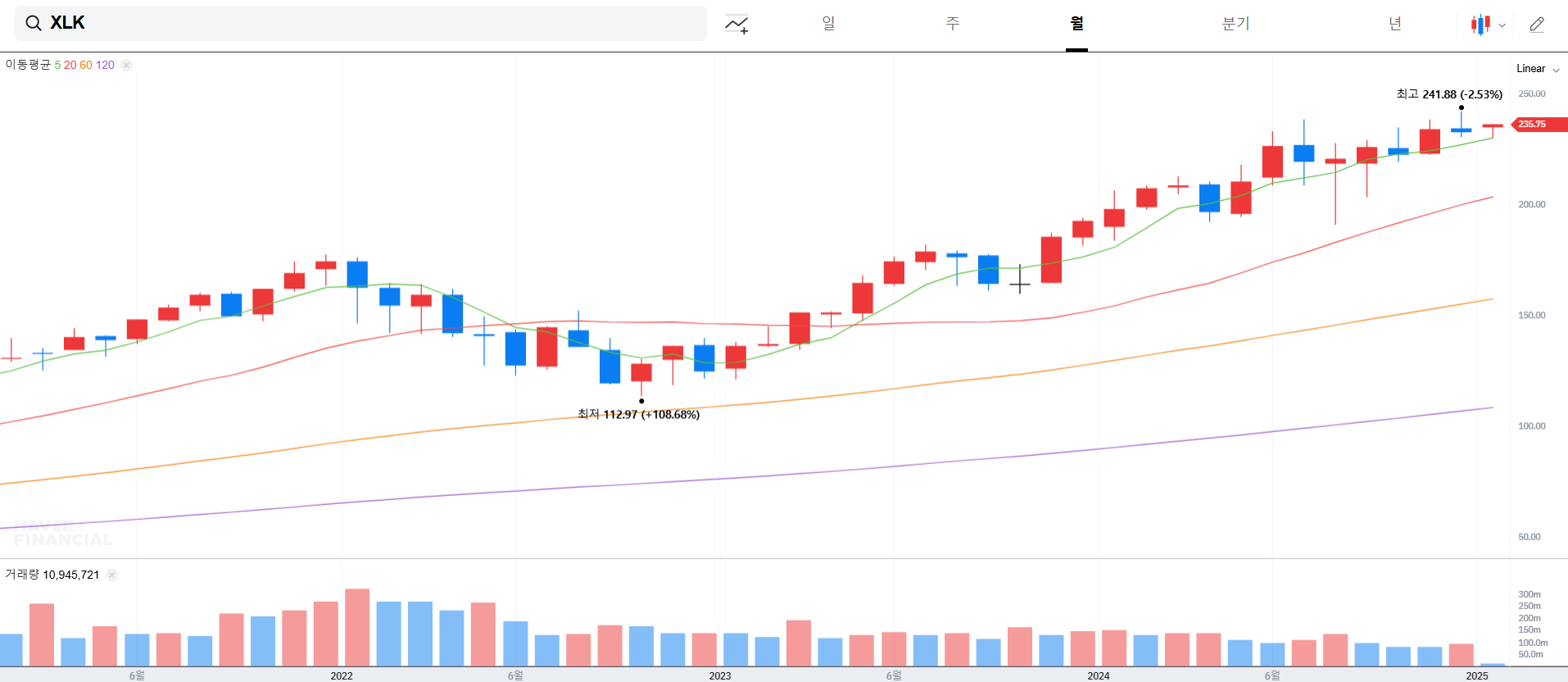Select the 120-period moving average value
The image size is (1568, 682).
point(105,65)
